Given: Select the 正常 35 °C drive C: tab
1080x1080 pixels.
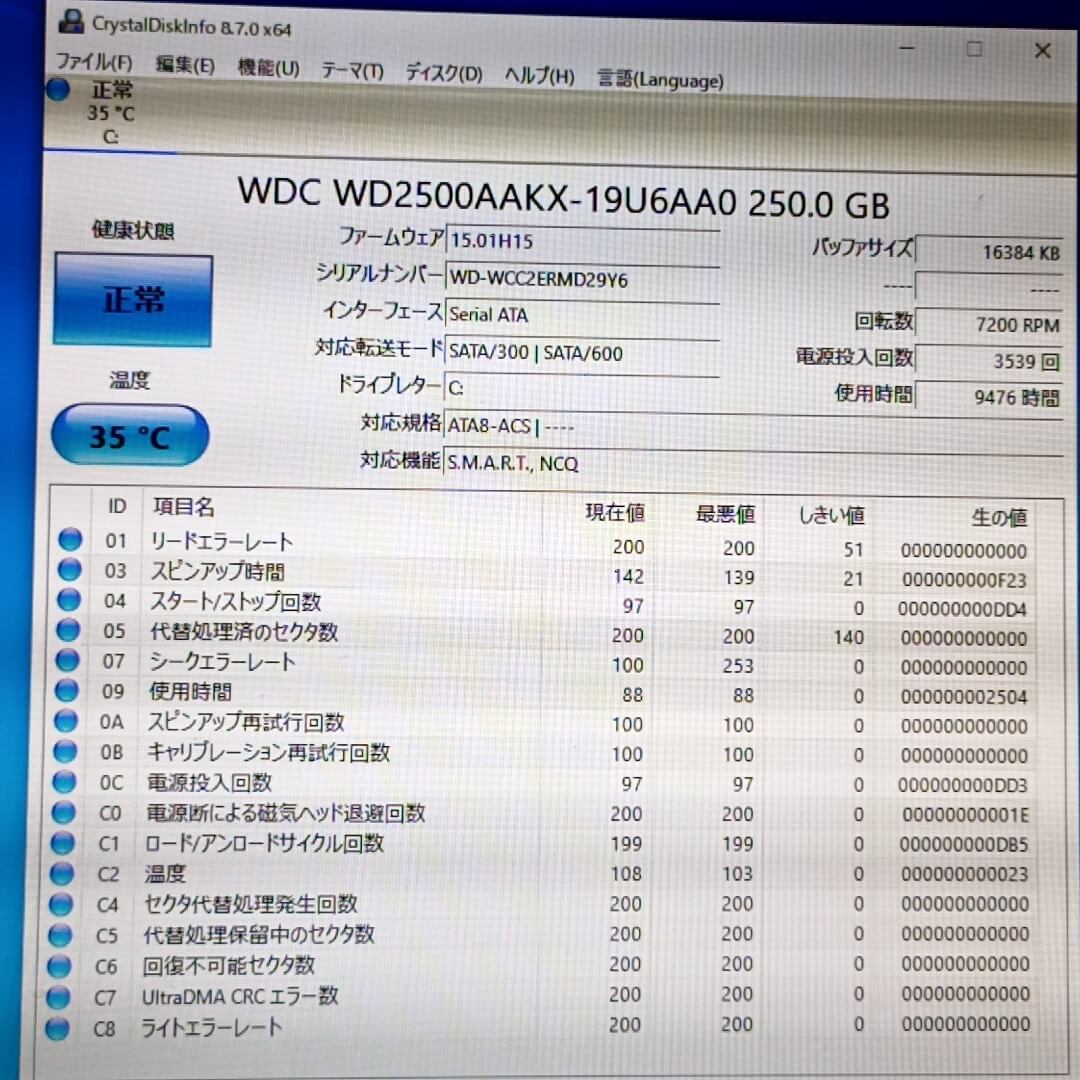Looking at the screenshot, I should tap(111, 113).
